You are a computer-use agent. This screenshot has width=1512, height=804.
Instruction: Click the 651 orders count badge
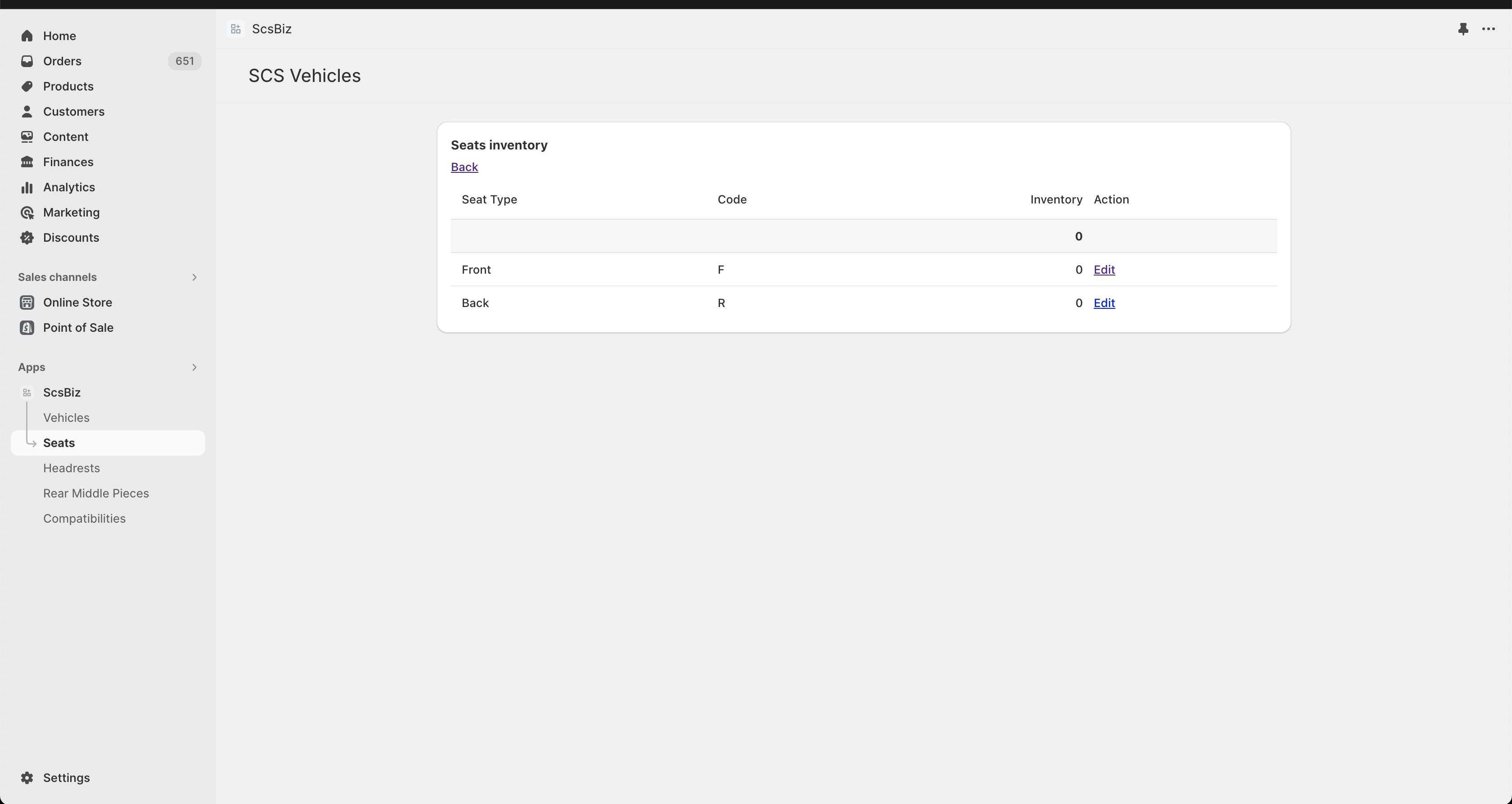point(184,61)
